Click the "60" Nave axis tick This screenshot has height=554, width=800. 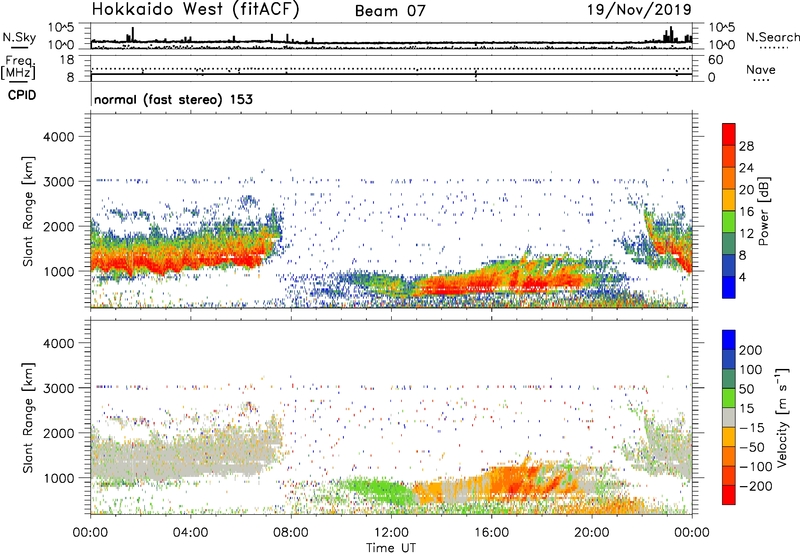pyautogui.click(x=716, y=60)
